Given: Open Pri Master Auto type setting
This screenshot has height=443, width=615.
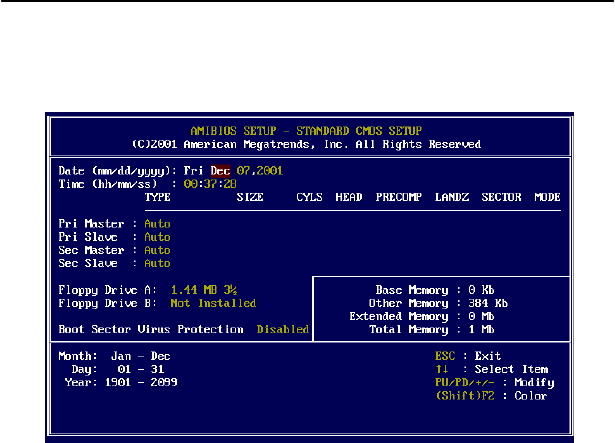Looking at the screenshot, I should coord(157,223).
